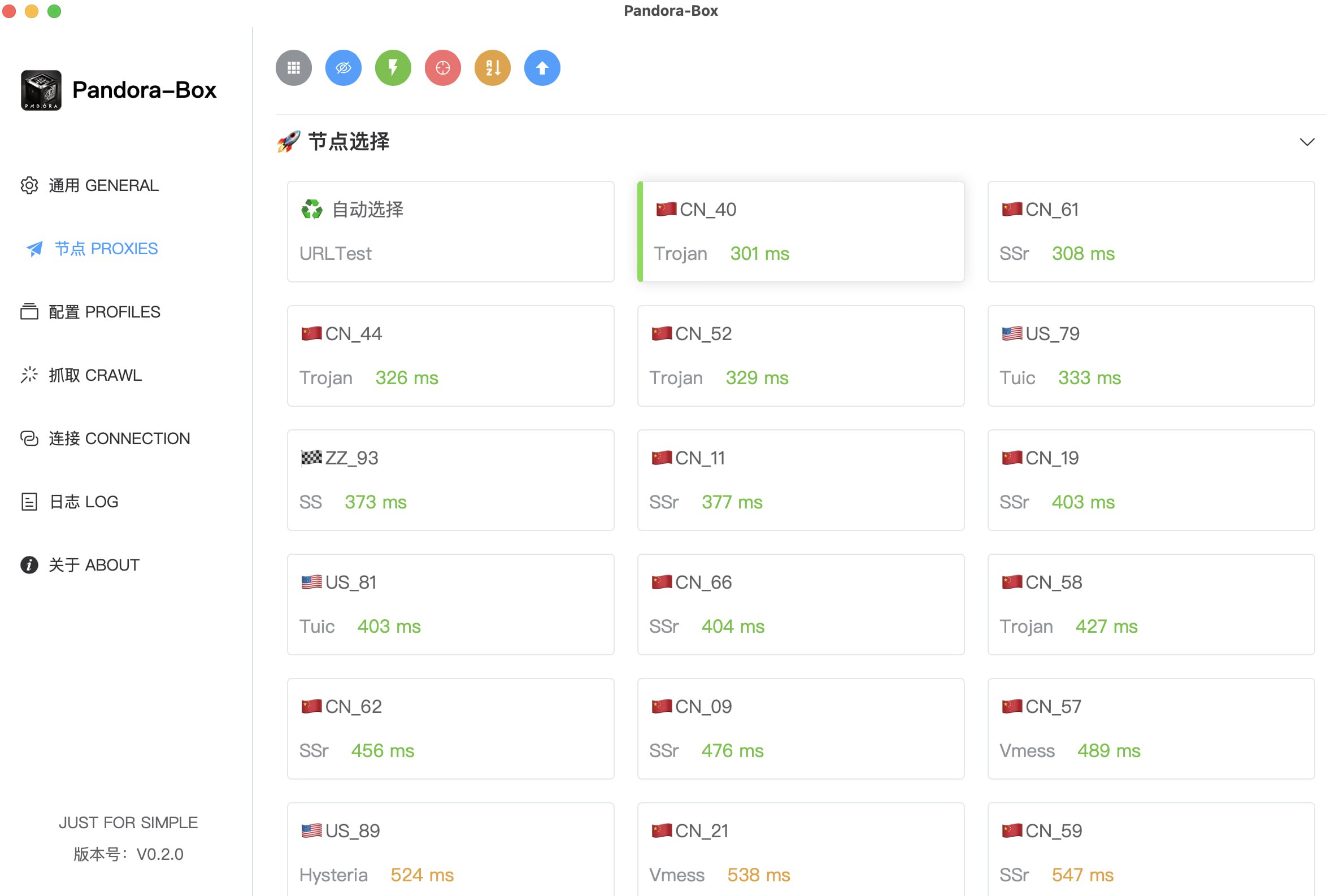Click the Pandora-Box sidebar title
The height and width of the screenshot is (896, 1339).
tap(144, 90)
